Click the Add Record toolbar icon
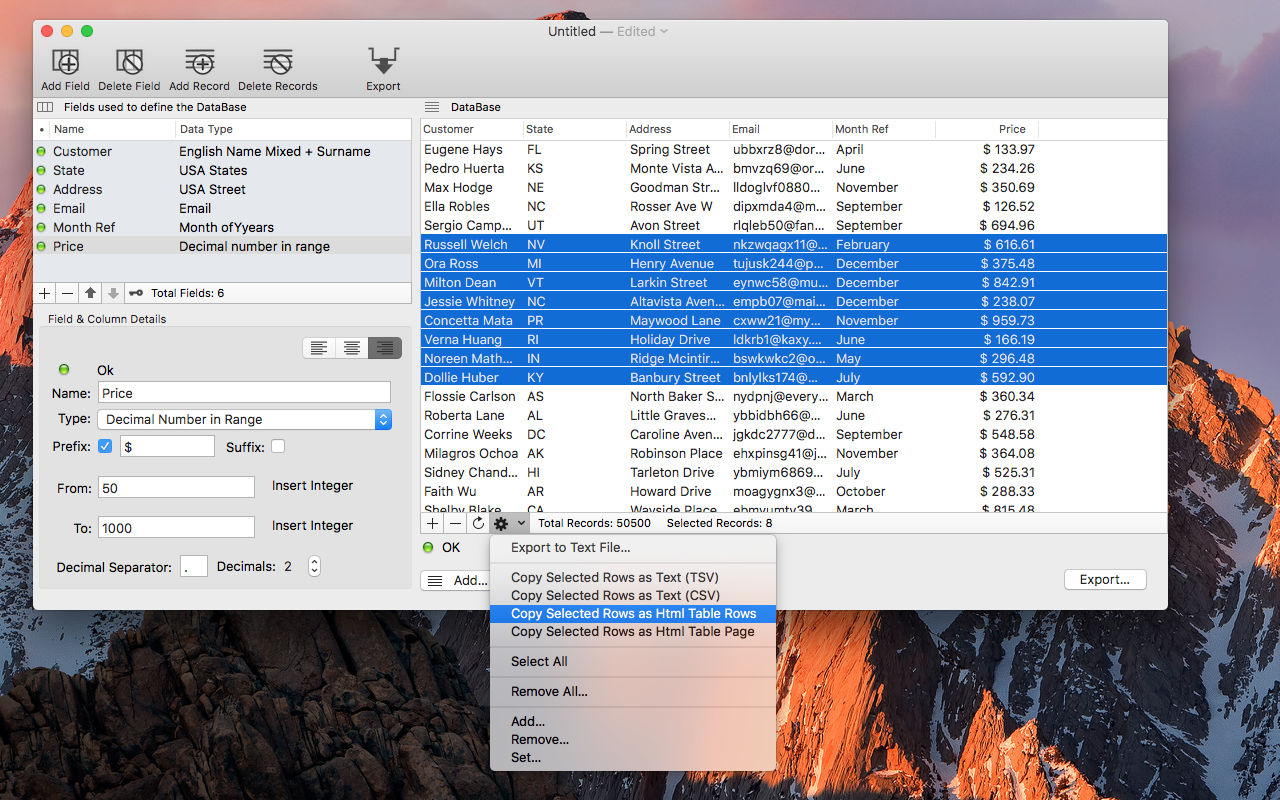The height and width of the screenshot is (800, 1280). coord(199,62)
